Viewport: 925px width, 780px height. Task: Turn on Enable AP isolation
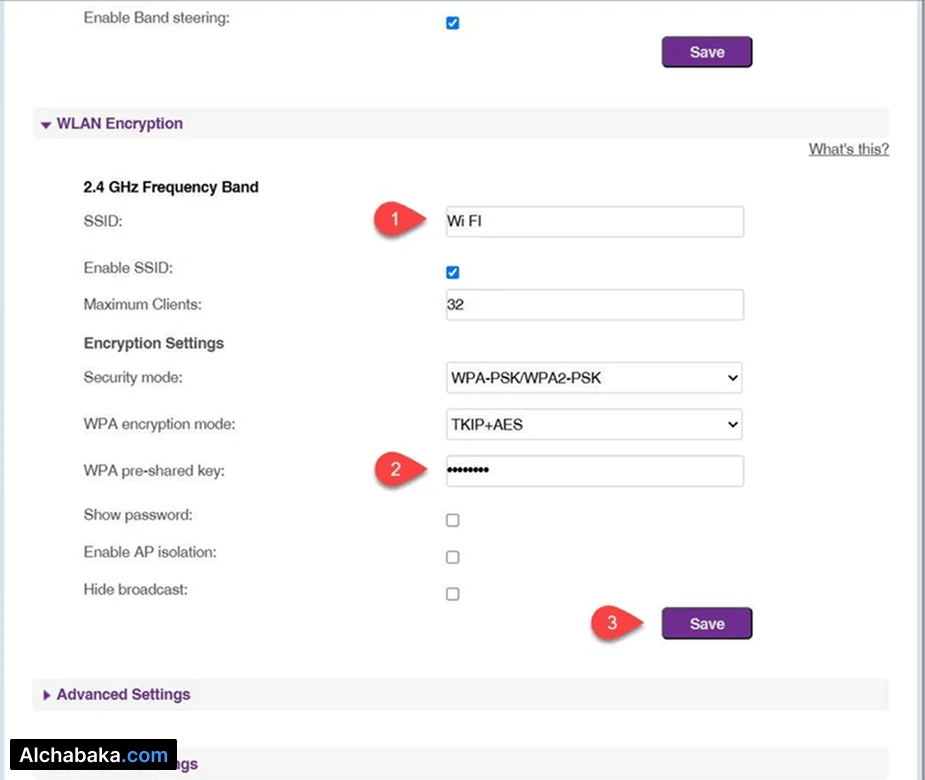tap(452, 557)
